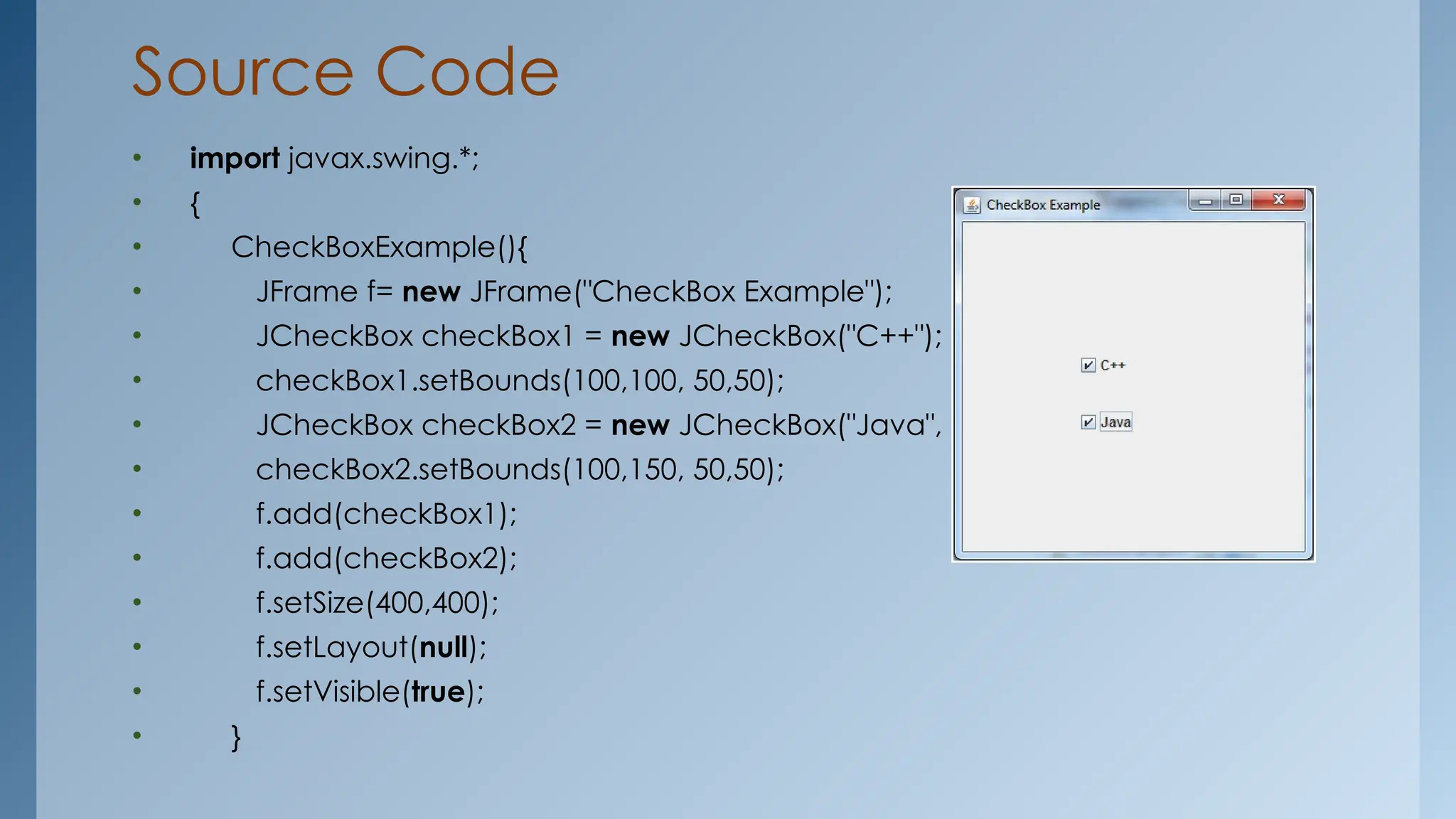Maximize the CheckBox Example window
1456x819 pixels.
1236,200
